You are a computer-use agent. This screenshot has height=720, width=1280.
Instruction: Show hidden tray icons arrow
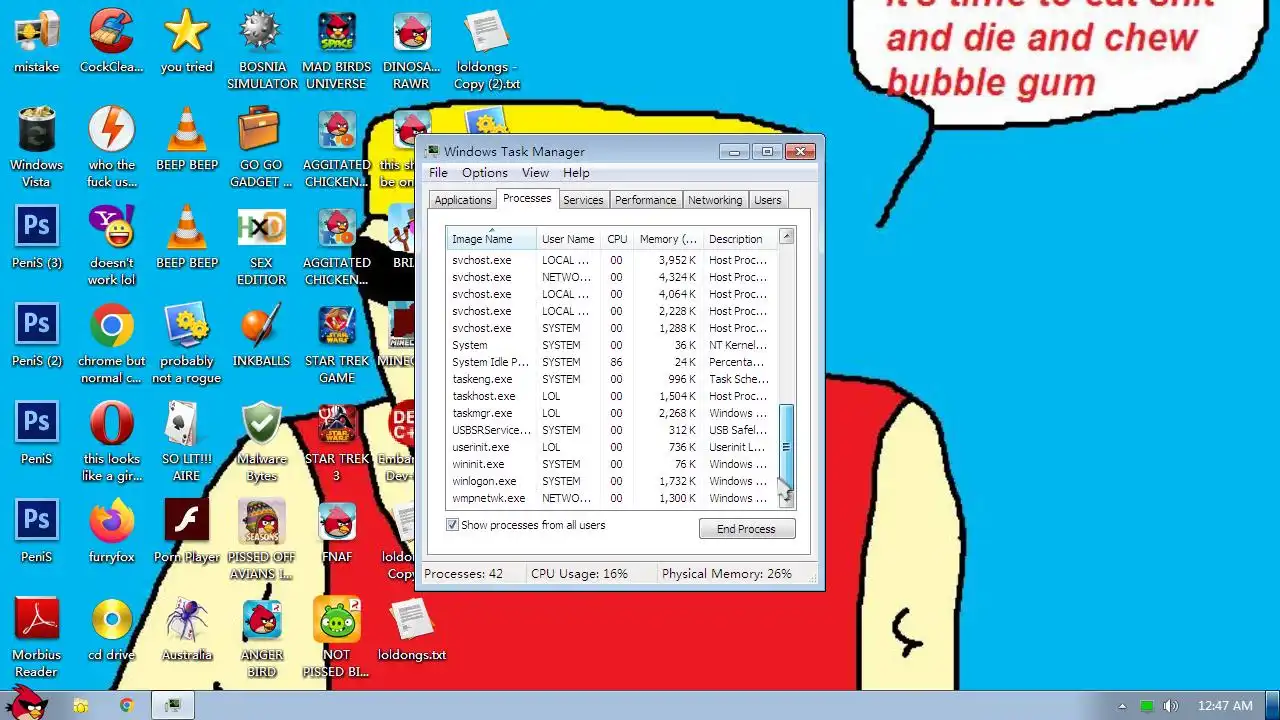(1122, 706)
